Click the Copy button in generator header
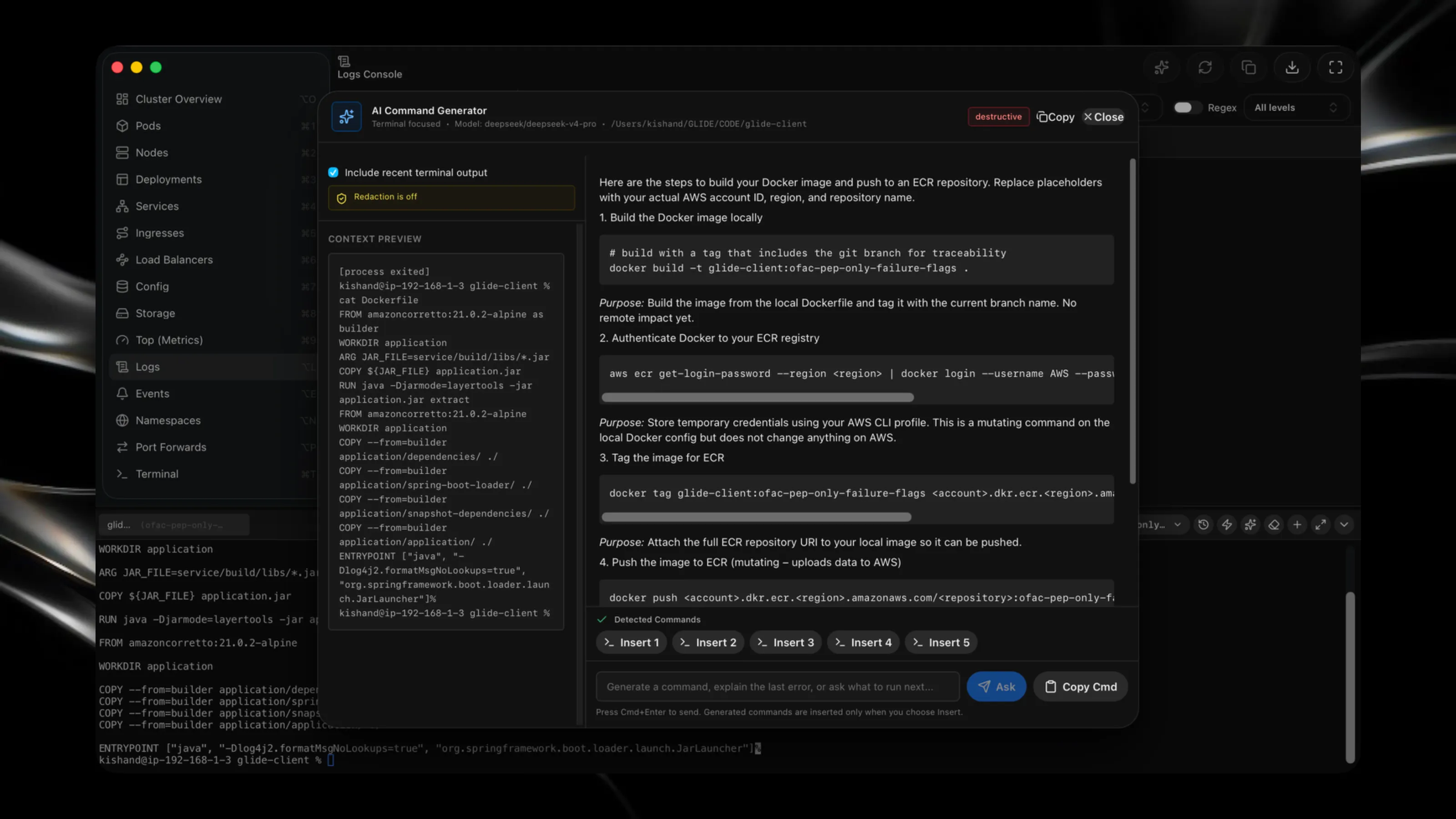 click(x=1055, y=117)
